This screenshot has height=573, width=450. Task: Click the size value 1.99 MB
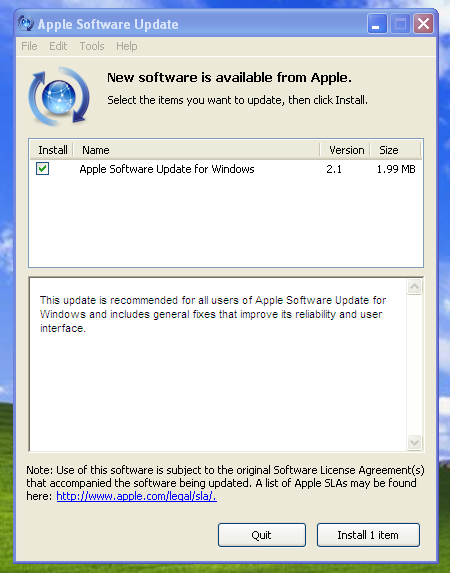click(x=396, y=169)
